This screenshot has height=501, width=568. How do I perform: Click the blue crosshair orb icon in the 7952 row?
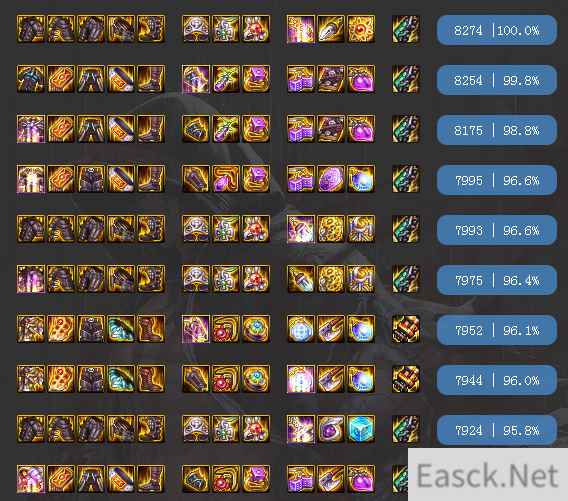click(301, 329)
